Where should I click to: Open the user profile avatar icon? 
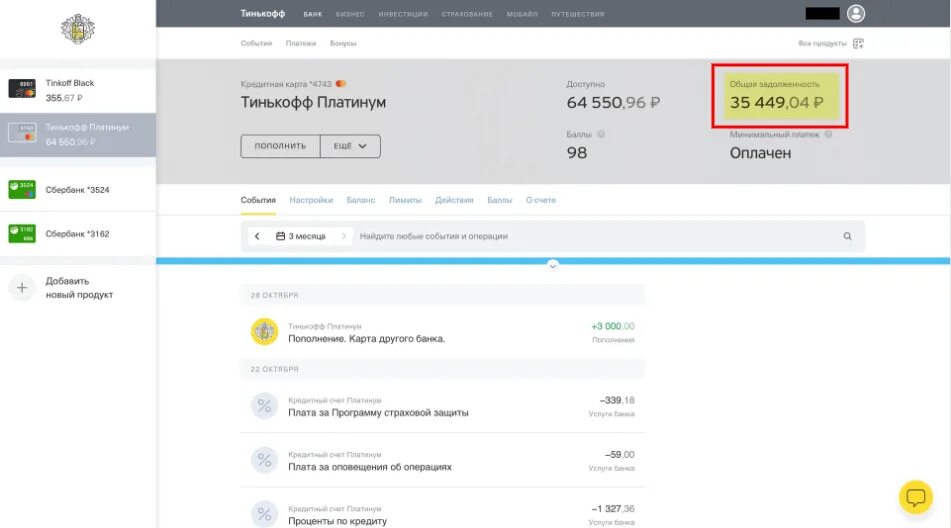856,13
